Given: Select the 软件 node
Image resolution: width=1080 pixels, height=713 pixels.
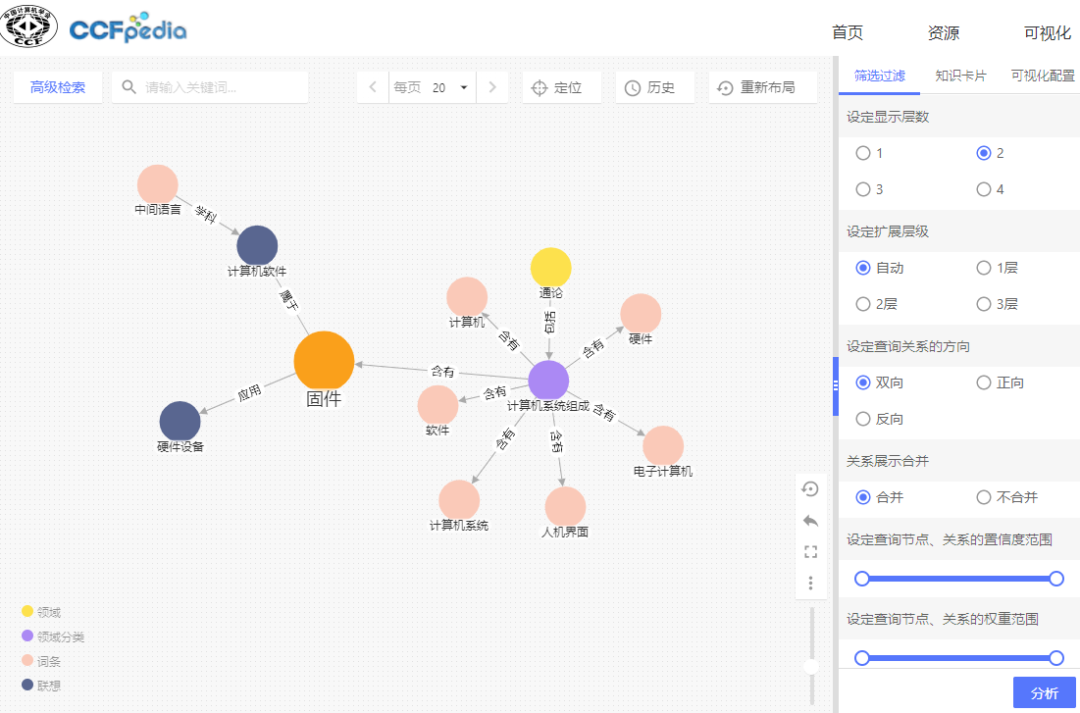Looking at the screenshot, I should (437, 405).
